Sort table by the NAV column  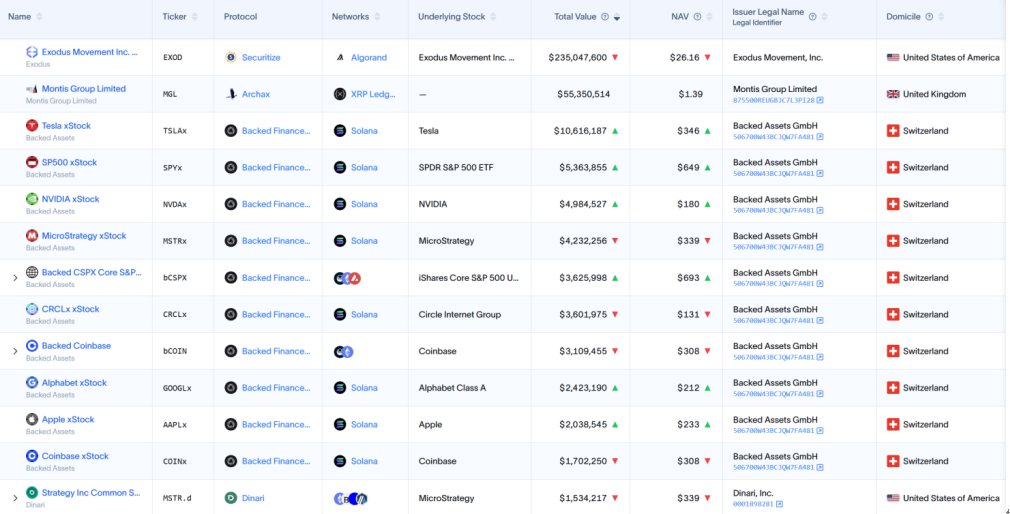pyautogui.click(x=708, y=17)
